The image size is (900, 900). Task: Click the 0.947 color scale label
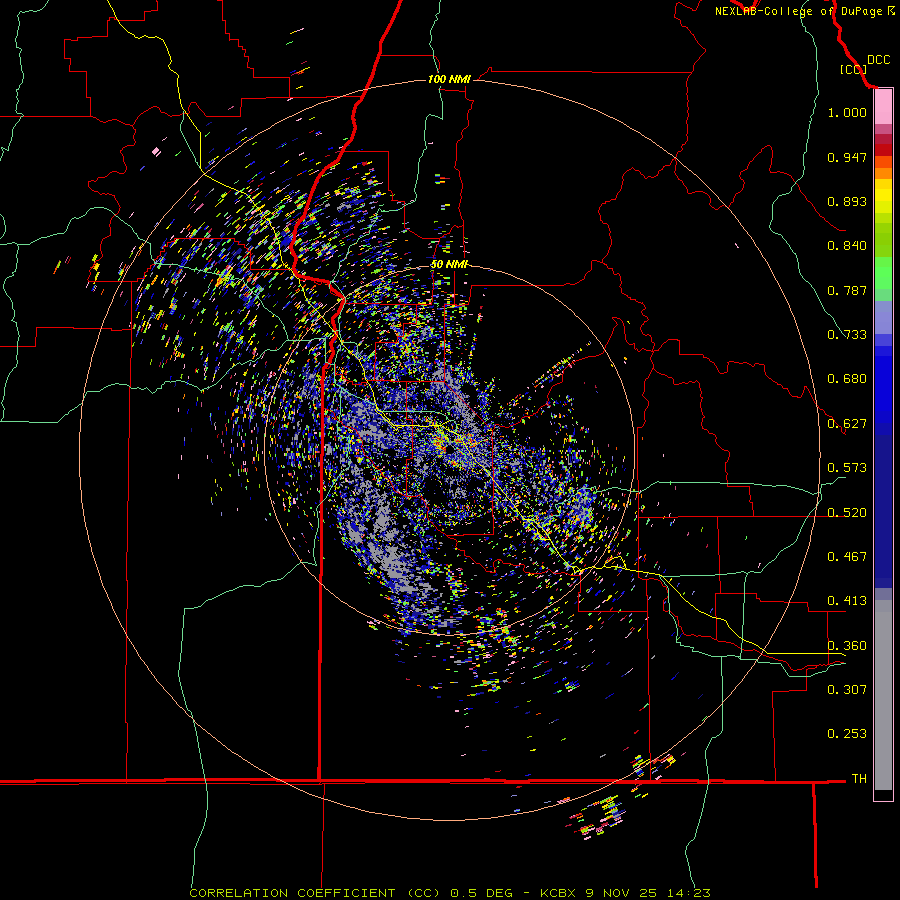(847, 157)
